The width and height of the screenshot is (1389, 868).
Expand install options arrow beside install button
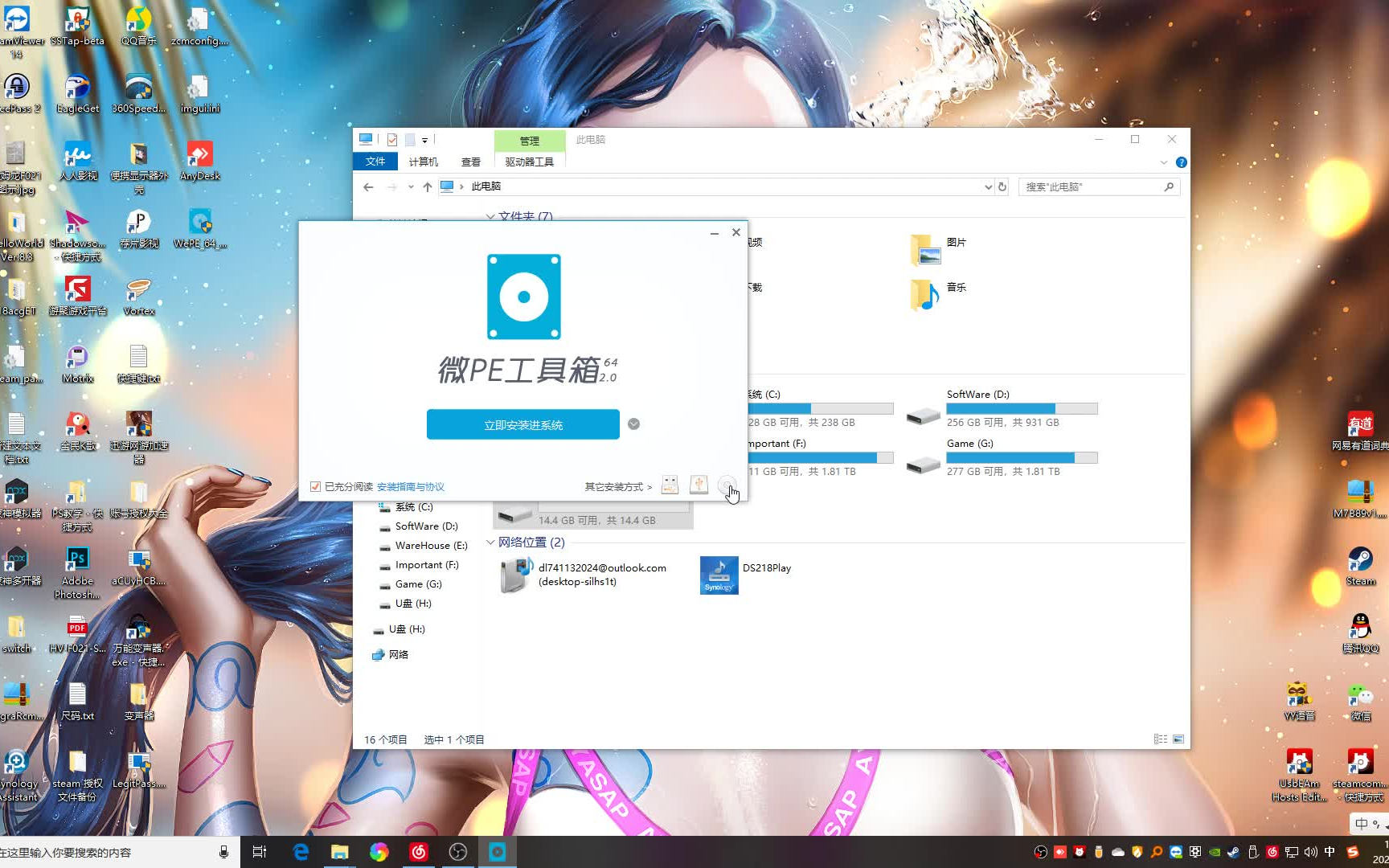pyautogui.click(x=633, y=424)
